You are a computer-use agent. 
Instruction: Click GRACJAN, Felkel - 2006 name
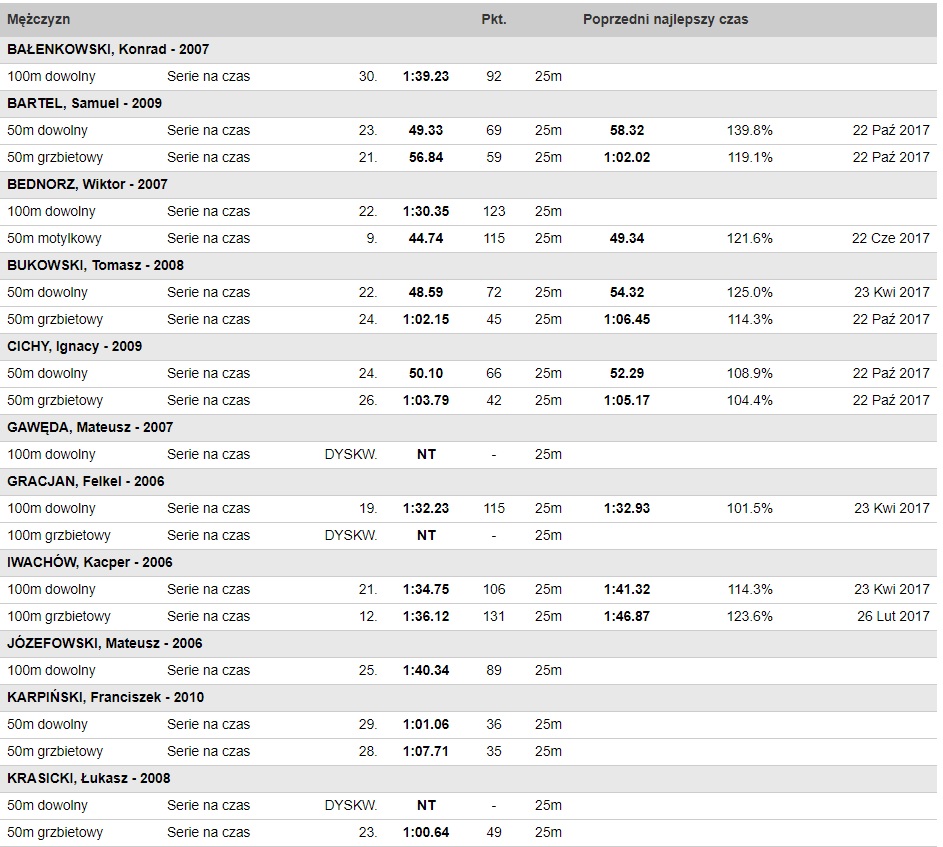tap(86, 481)
